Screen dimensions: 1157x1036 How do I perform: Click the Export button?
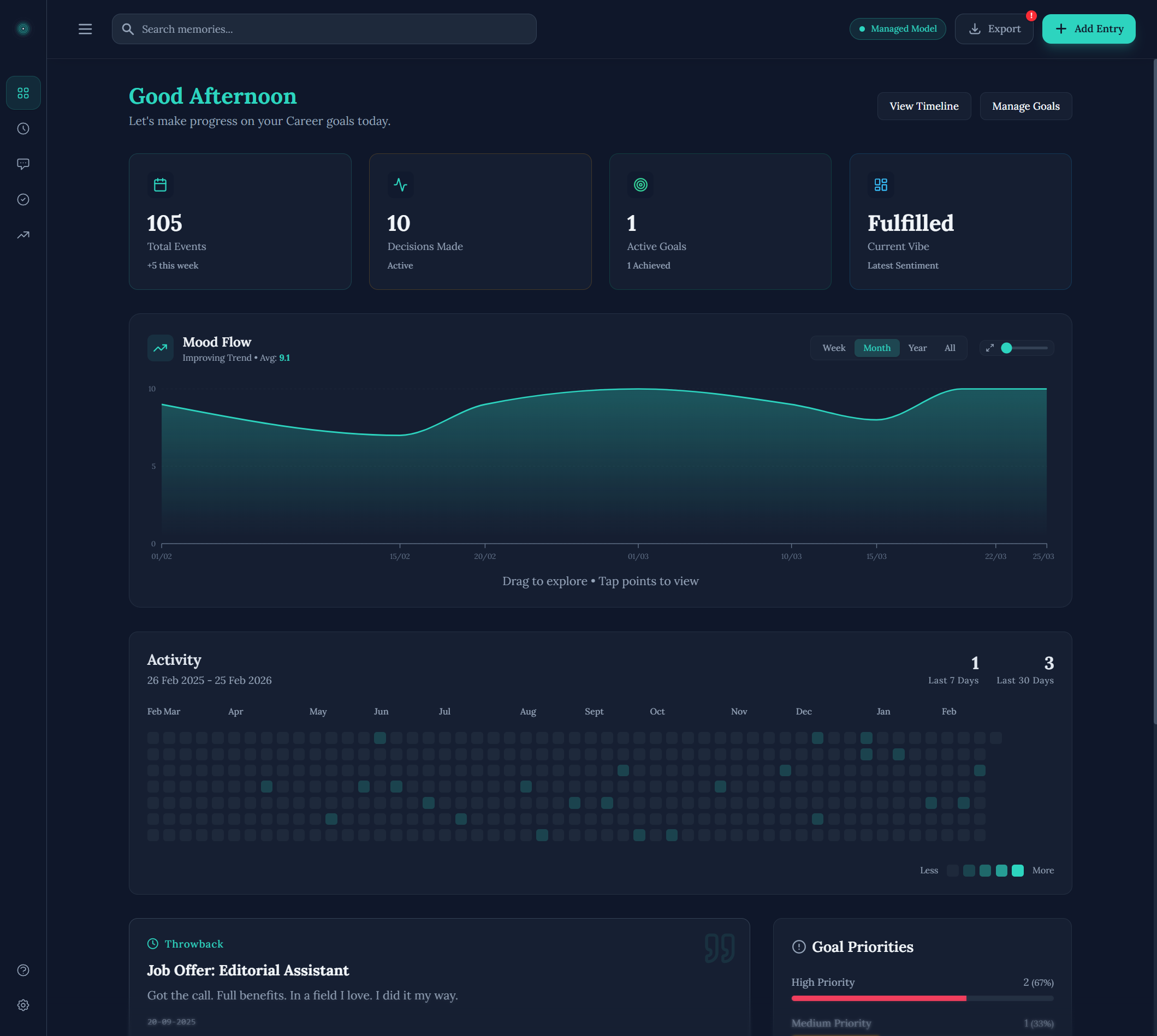click(994, 29)
